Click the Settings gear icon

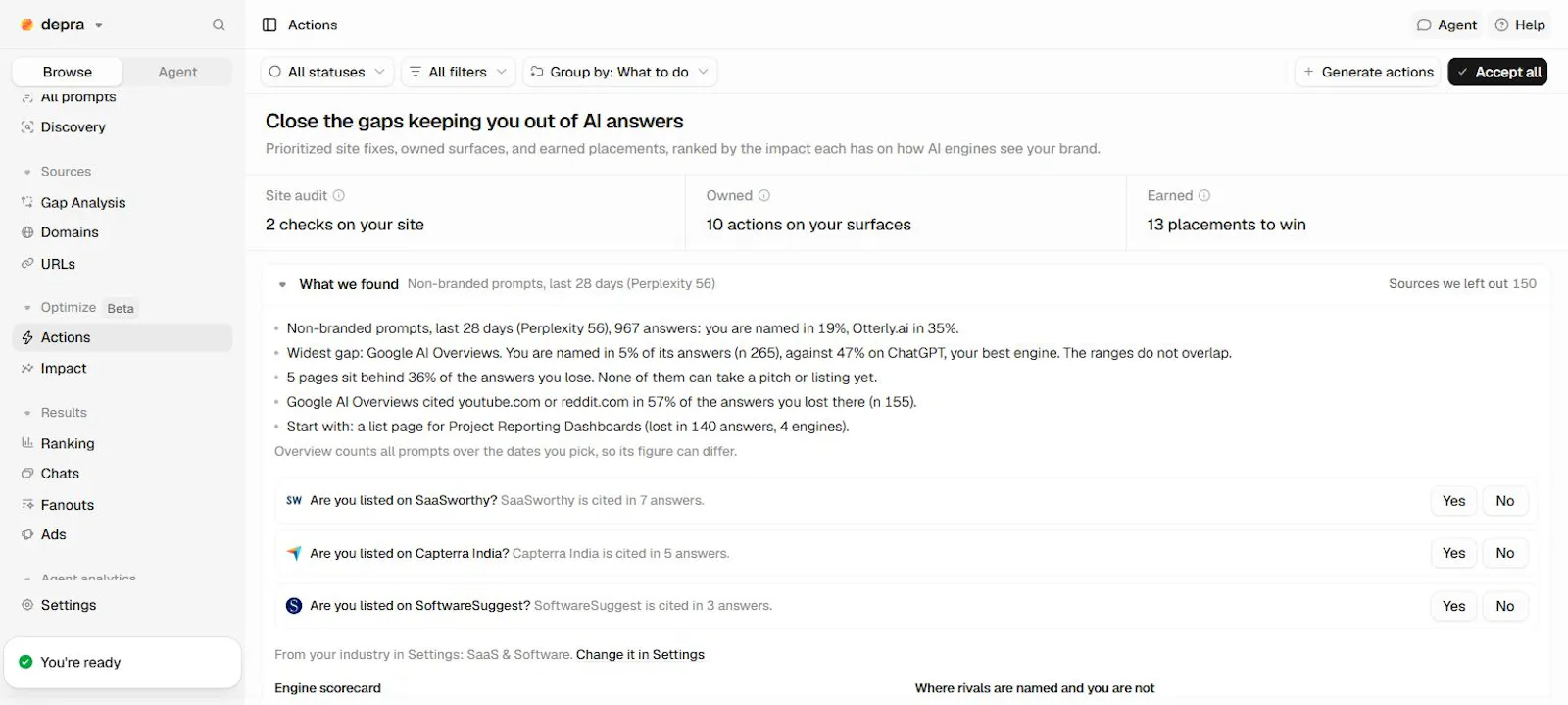click(x=27, y=605)
